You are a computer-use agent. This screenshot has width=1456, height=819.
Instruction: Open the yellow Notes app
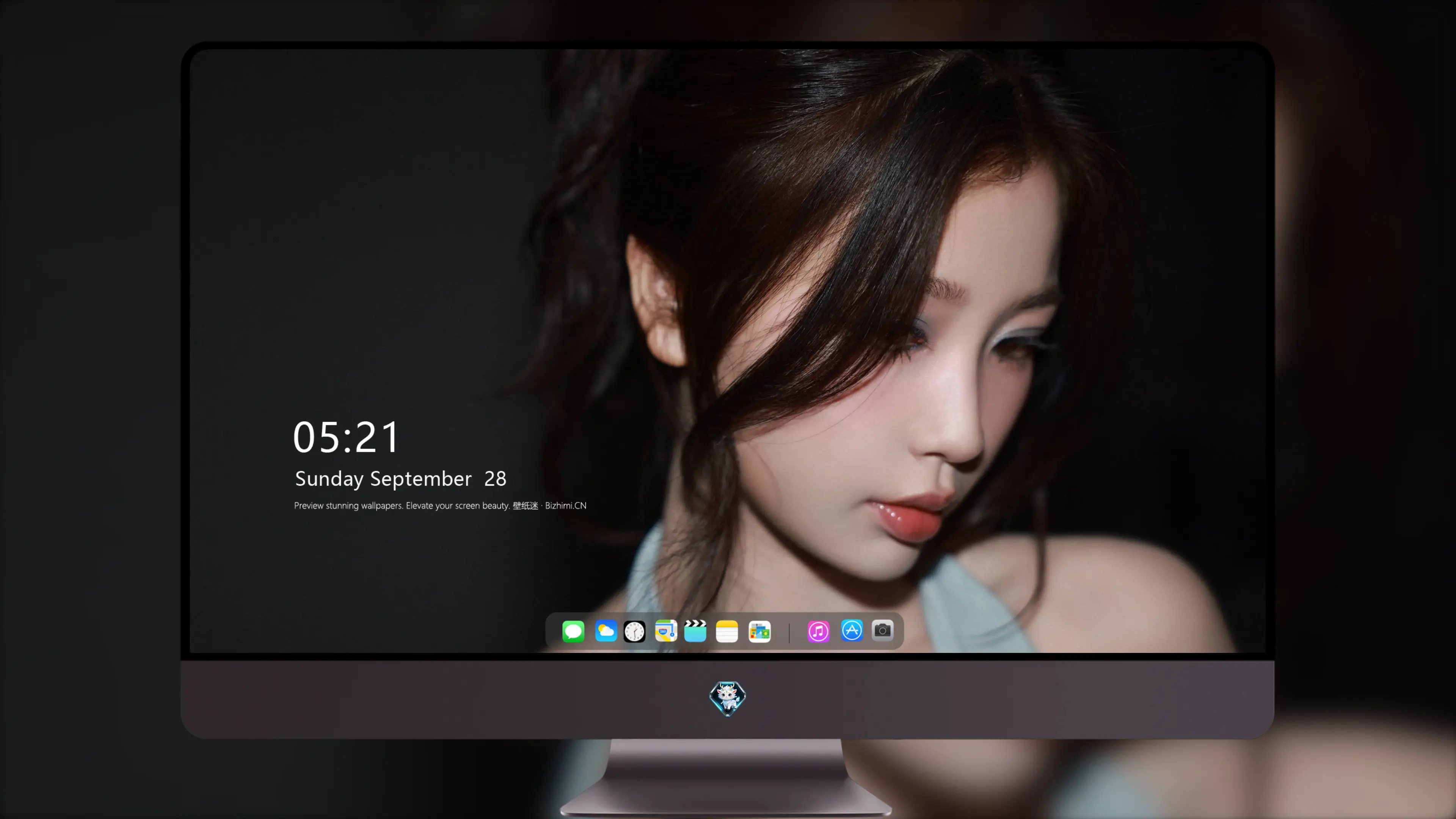(x=727, y=631)
